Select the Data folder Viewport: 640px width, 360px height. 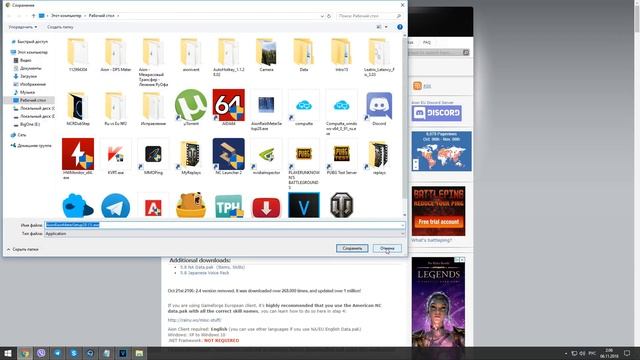click(x=304, y=52)
